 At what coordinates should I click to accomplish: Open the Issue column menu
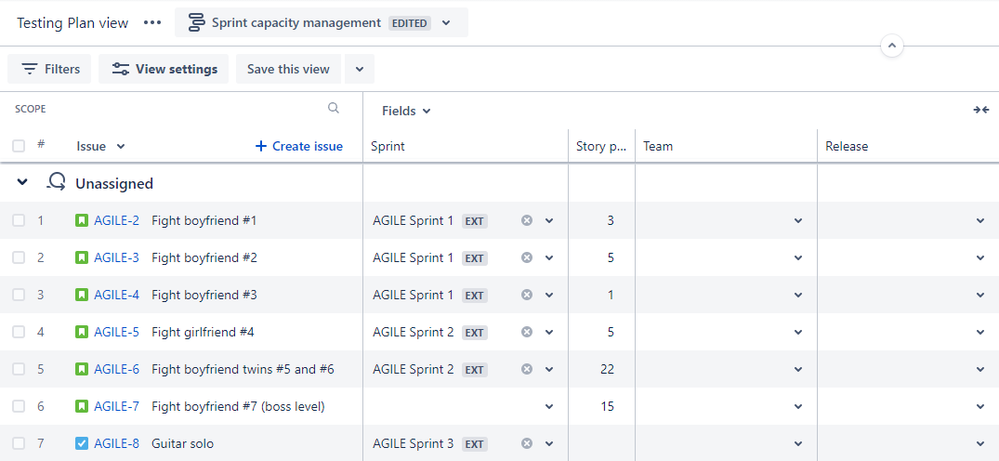(x=101, y=146)
